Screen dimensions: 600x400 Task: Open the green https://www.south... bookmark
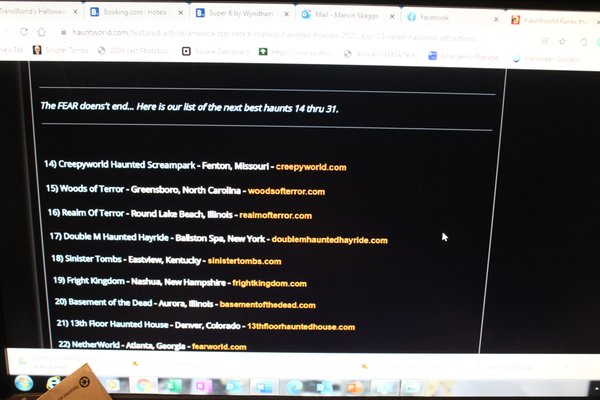tap(295, 52)
